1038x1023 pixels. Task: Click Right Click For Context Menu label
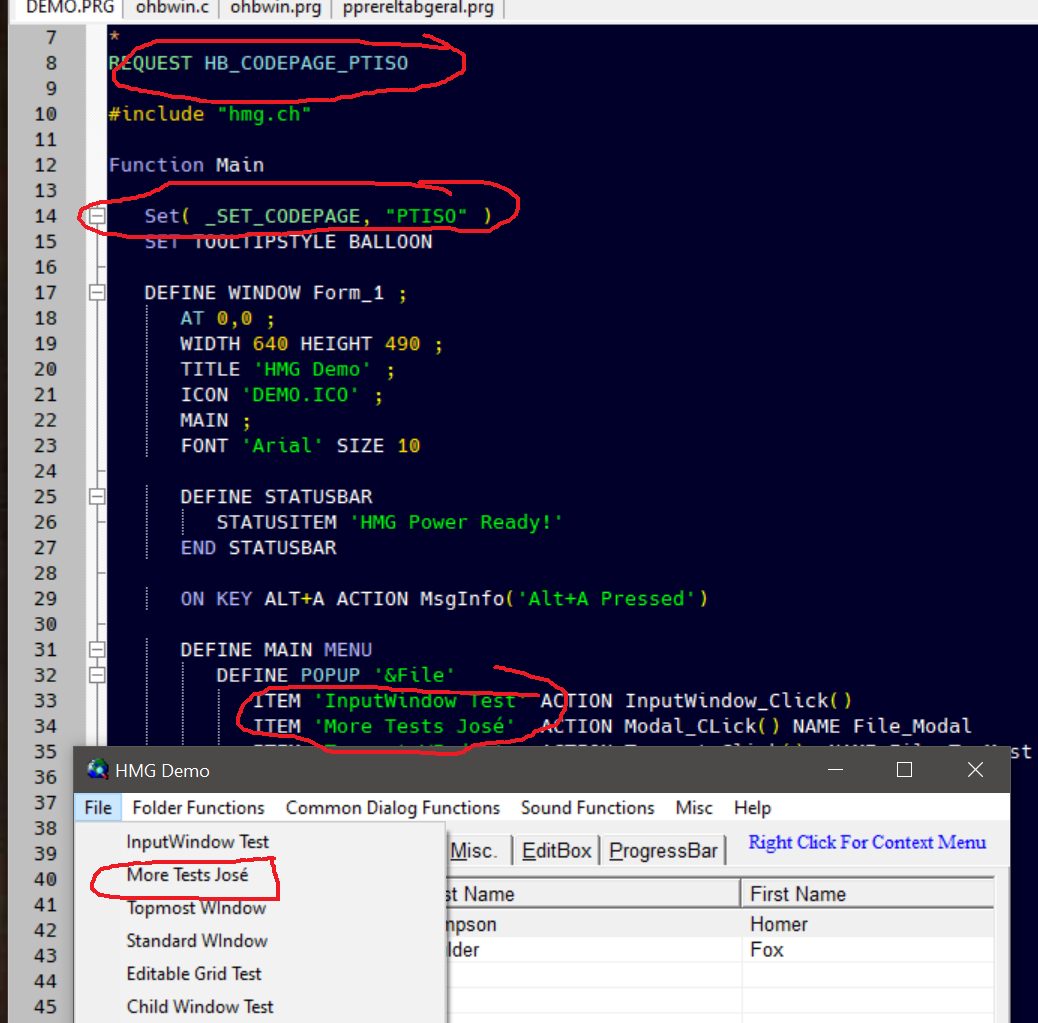pos(867,842)
